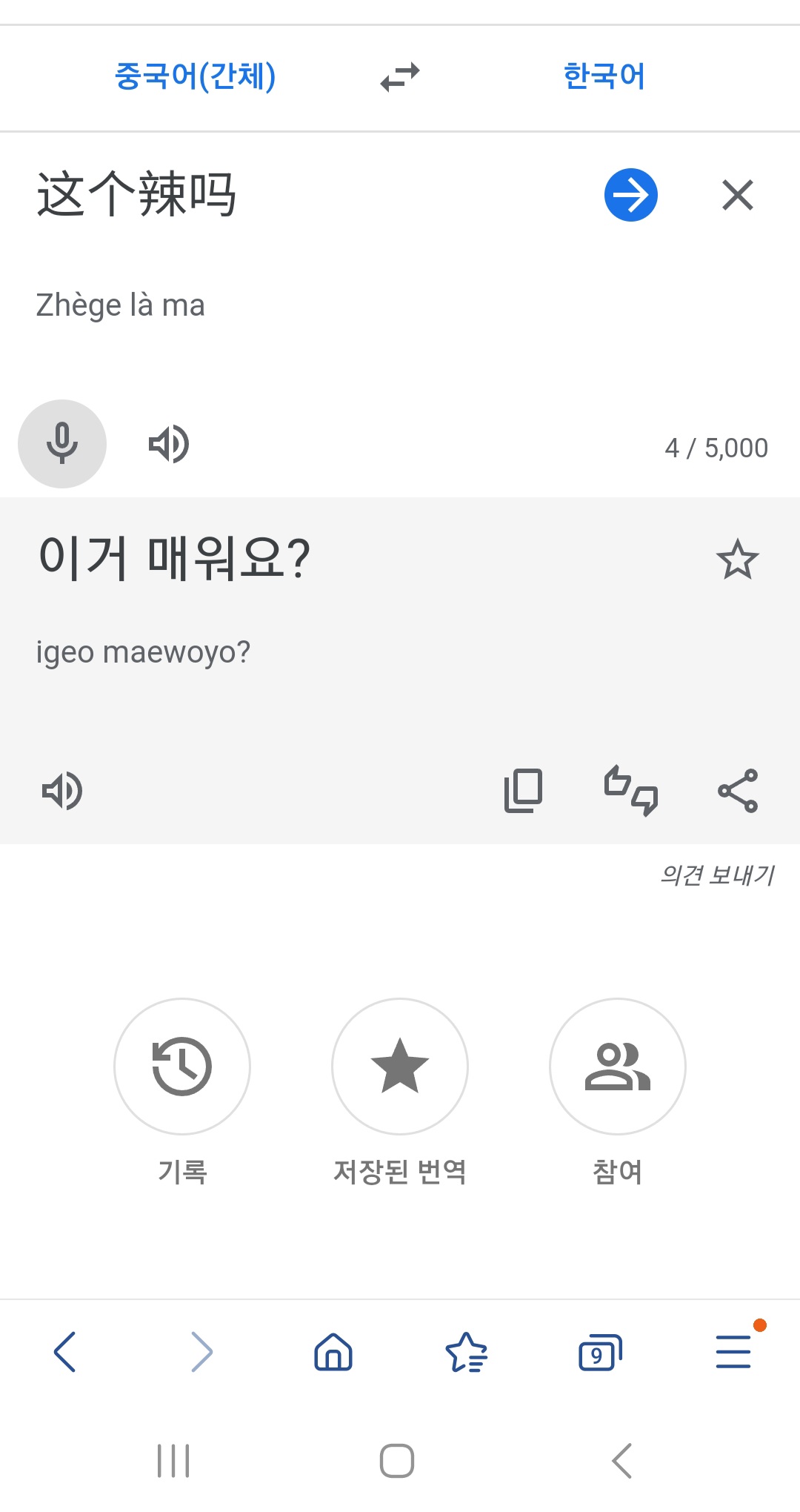Open the target language selector 한국어
The image size is (800, 1512).
click(604, 76)
